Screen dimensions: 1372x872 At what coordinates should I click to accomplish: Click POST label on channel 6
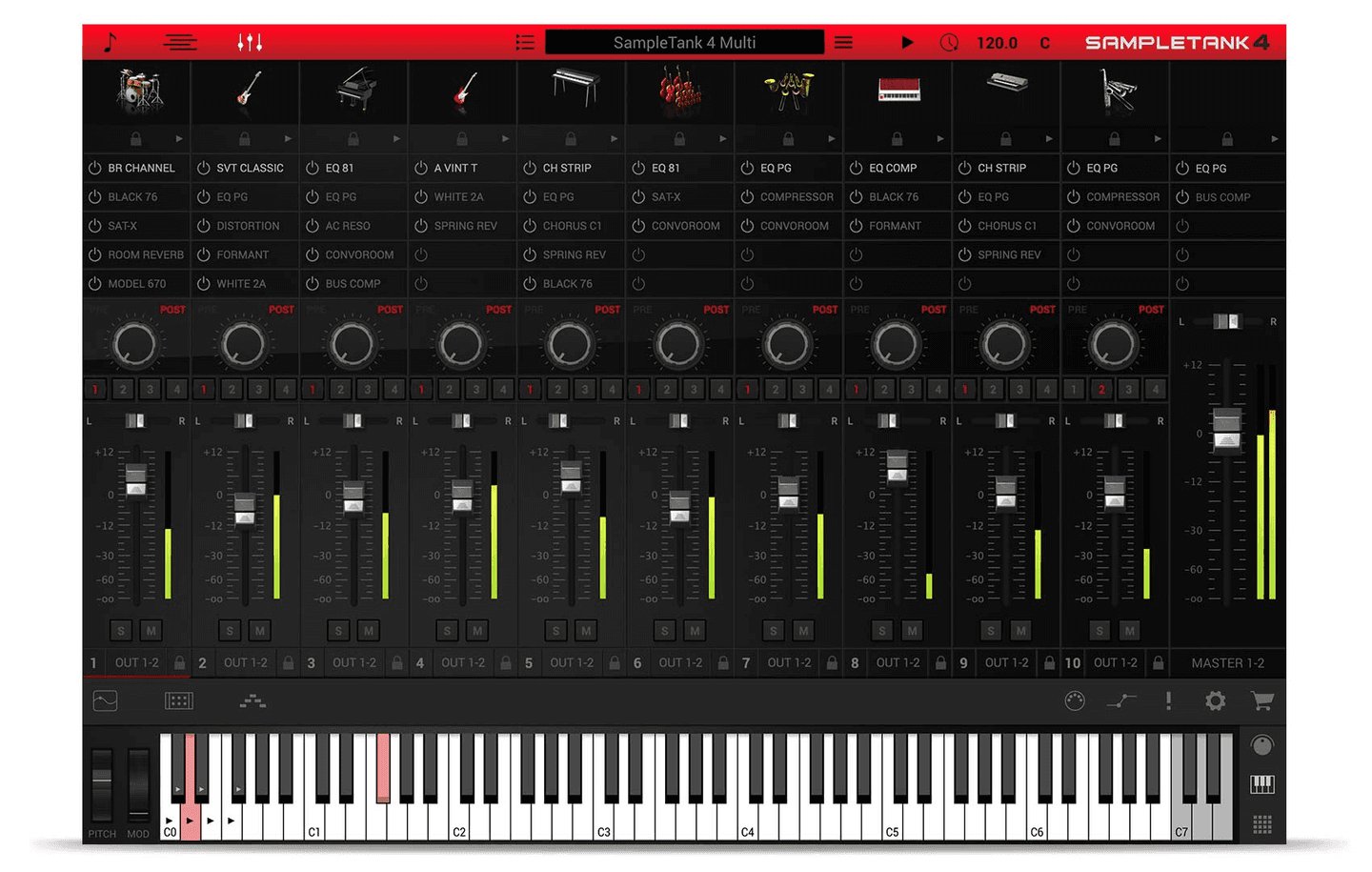pyautogui.click(x=716, y=310)
